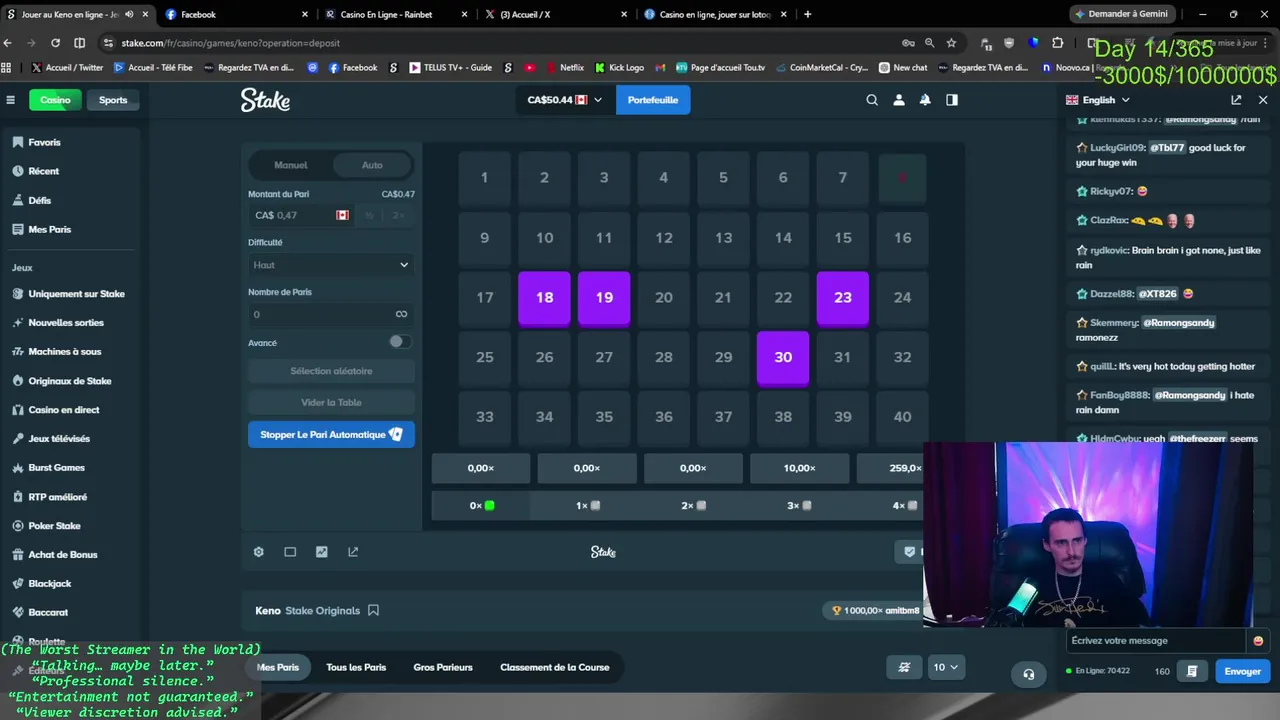The height and width of the screenshot is (720, 1280).
Task: Open Classement de la Course tab
Action: point(555,667)
